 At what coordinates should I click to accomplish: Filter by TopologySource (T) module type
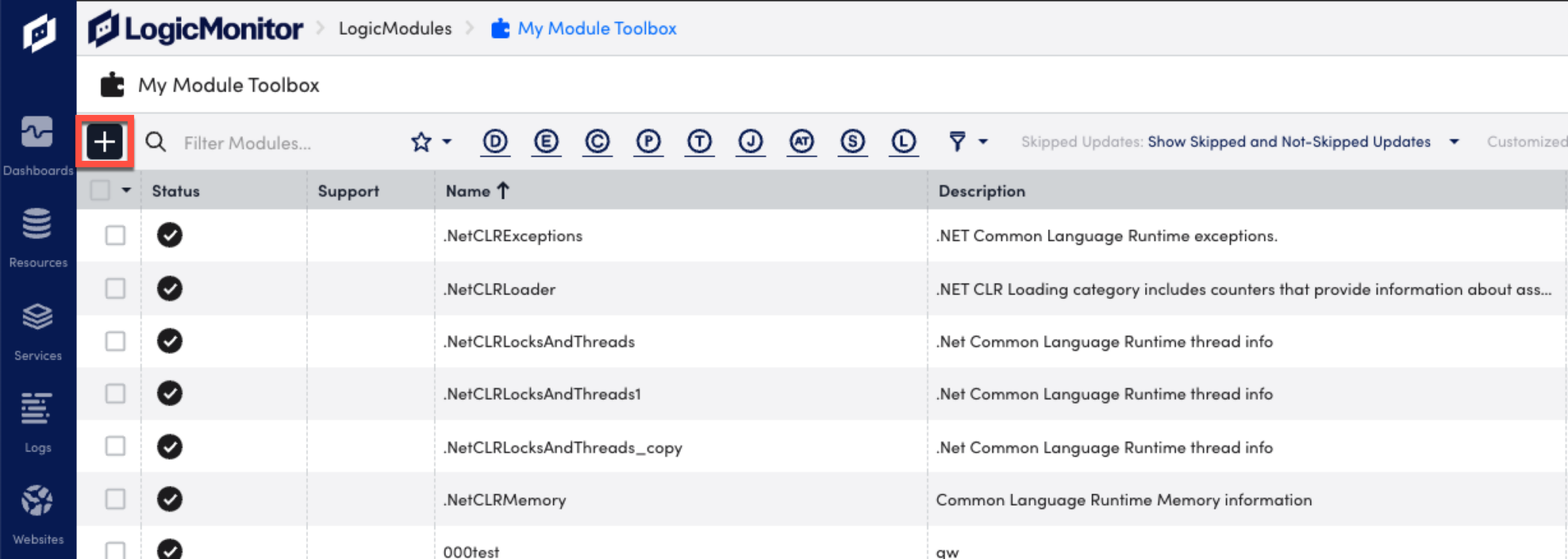[x=699, y=142]
